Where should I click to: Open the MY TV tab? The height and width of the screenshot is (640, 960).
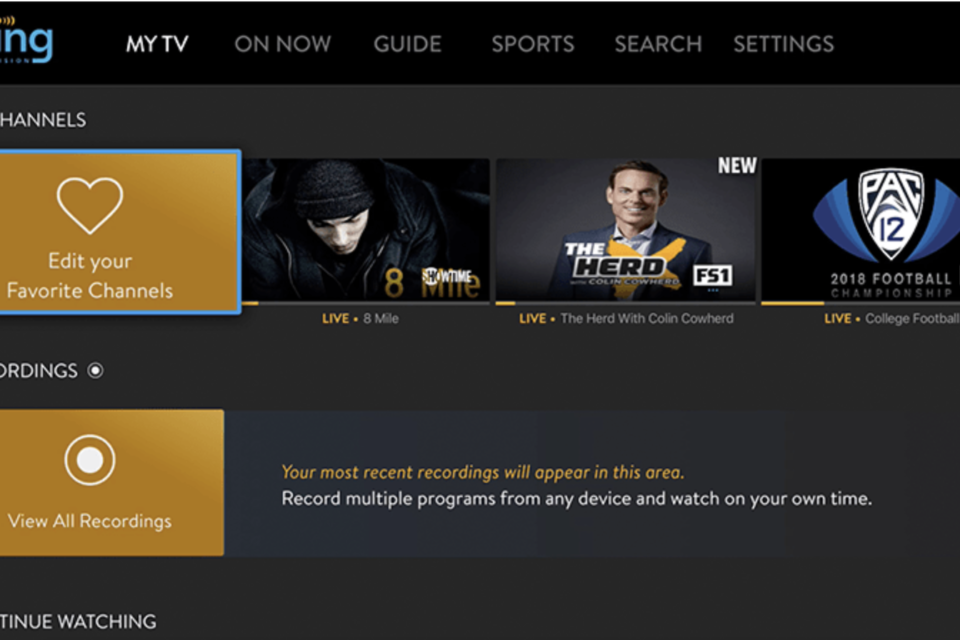157,44
